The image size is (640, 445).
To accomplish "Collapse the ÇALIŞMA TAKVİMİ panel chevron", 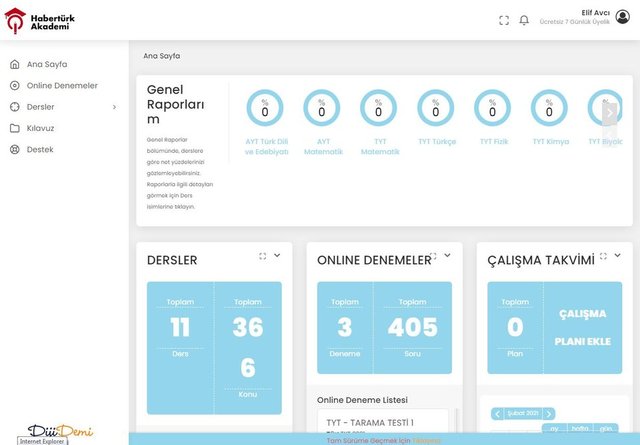I will click(x=617, y=256).
